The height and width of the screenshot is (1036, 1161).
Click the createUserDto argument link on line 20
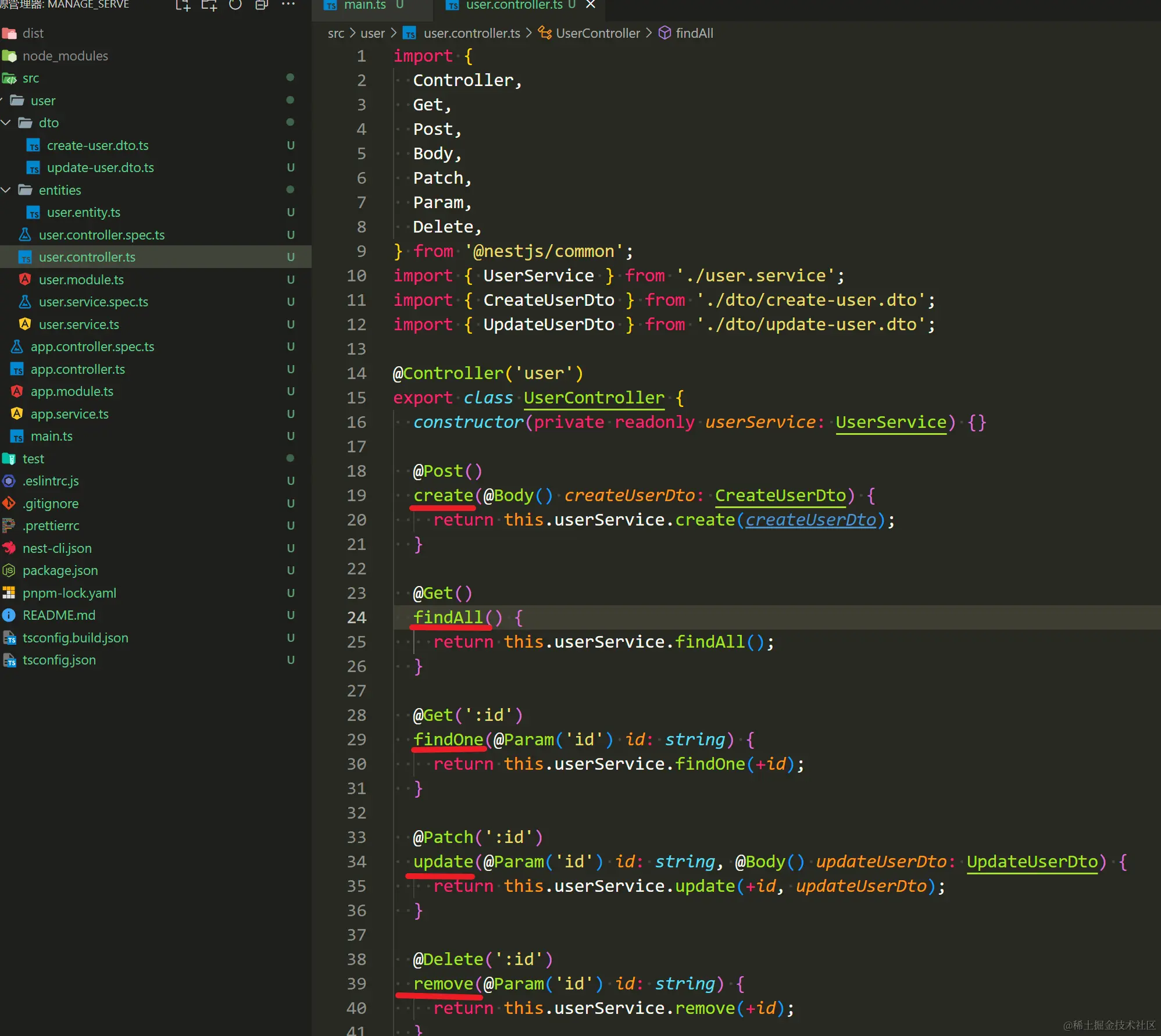click(810, 520)
